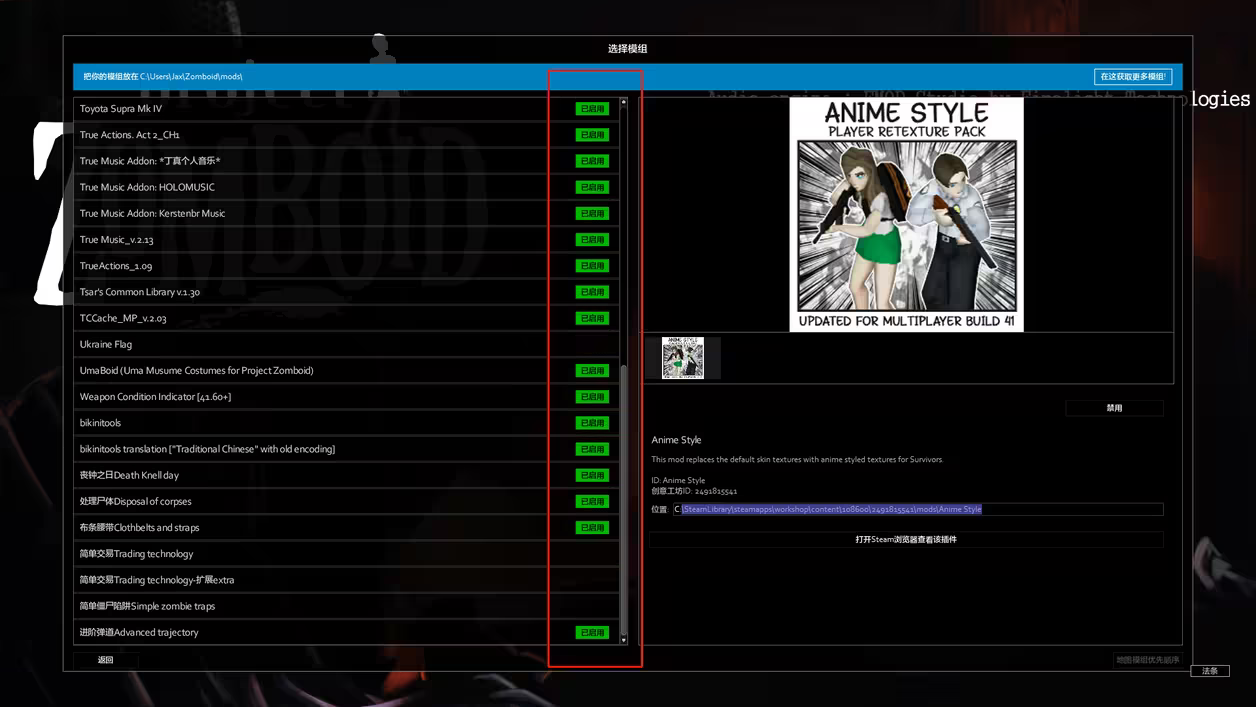Click the 创意工坊ID 2491815541 text
1256x707 pixels.
tap(694, 491)
